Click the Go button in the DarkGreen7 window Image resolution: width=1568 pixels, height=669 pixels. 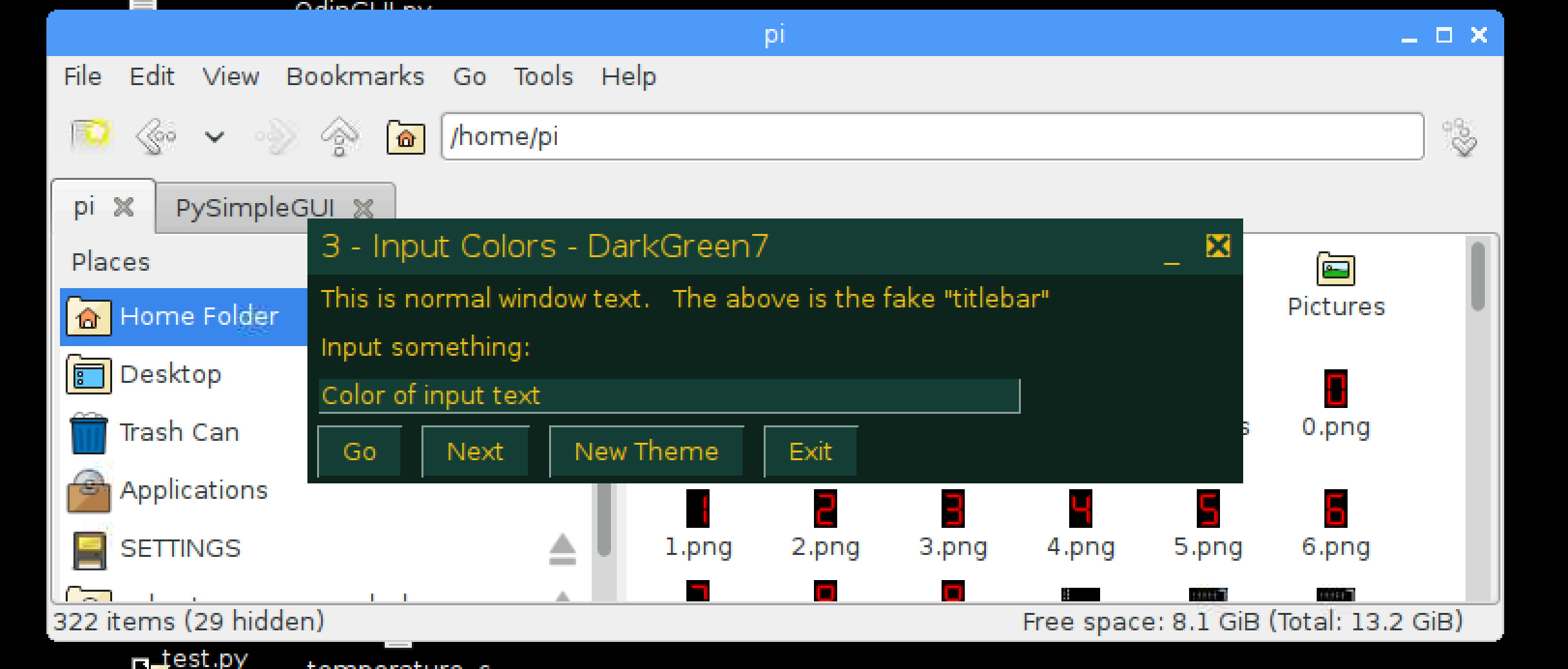(x=360, y=452)
